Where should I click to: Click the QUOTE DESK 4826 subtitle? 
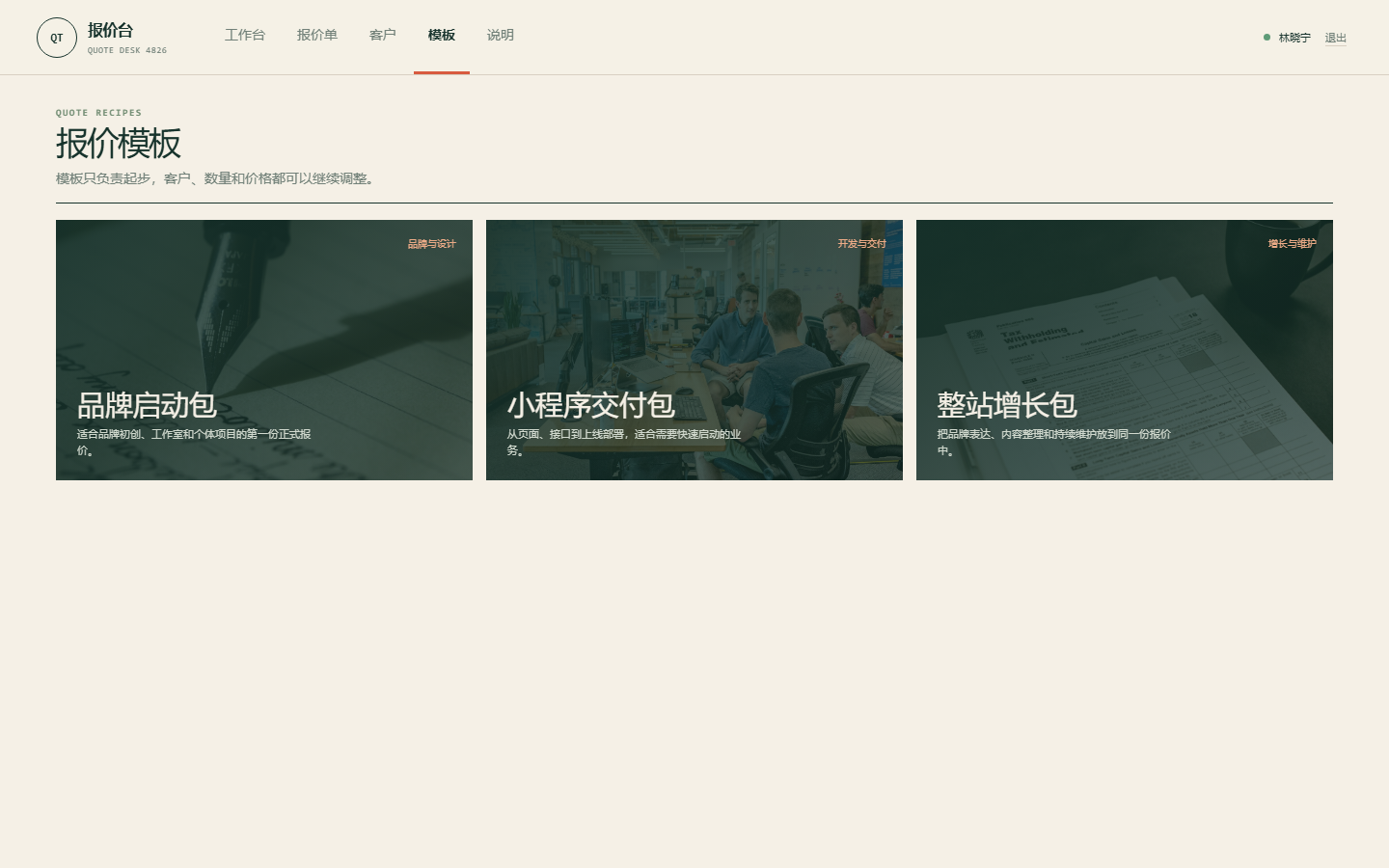[x=127, y=50]
